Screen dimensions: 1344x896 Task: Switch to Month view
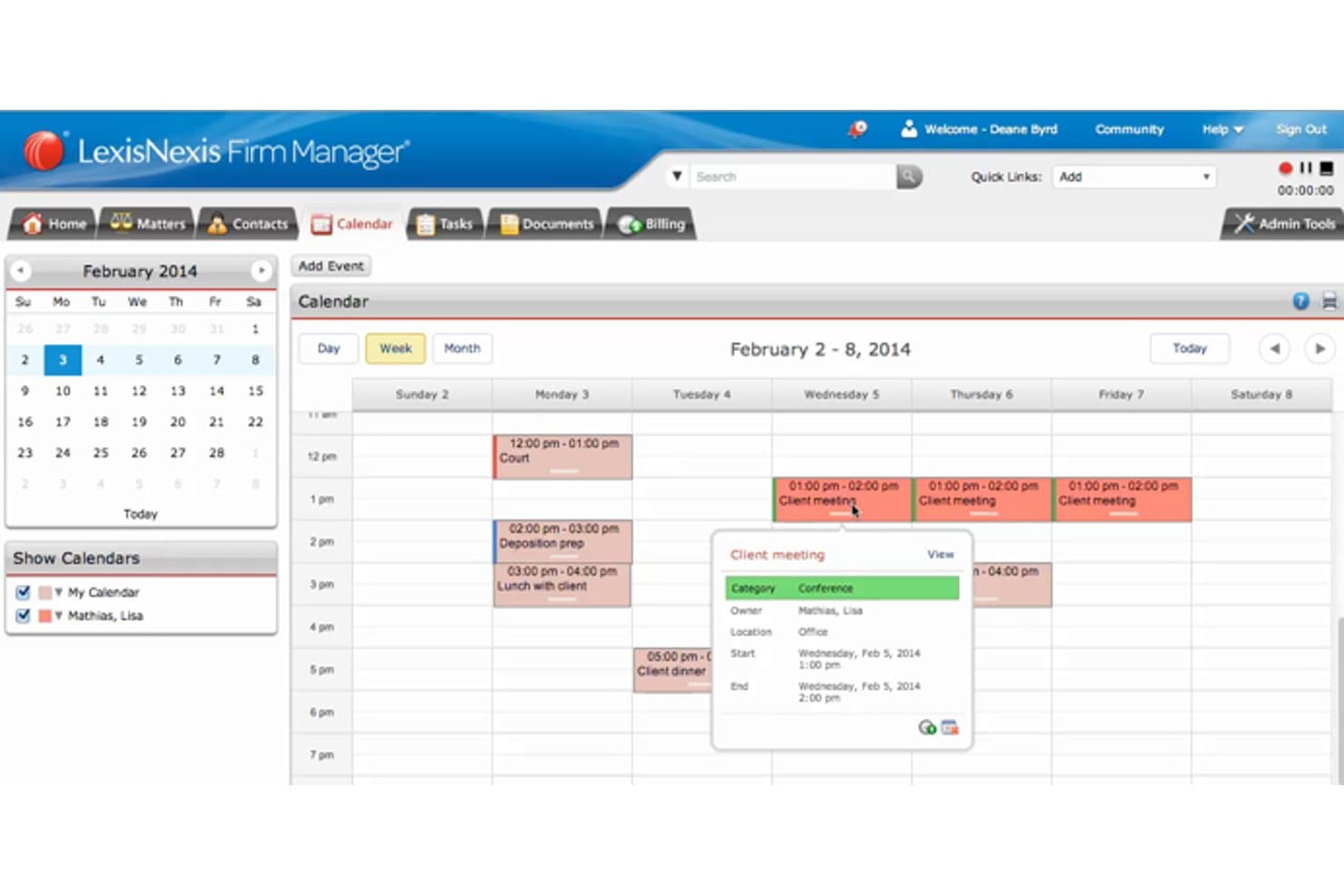click(462, 349)
